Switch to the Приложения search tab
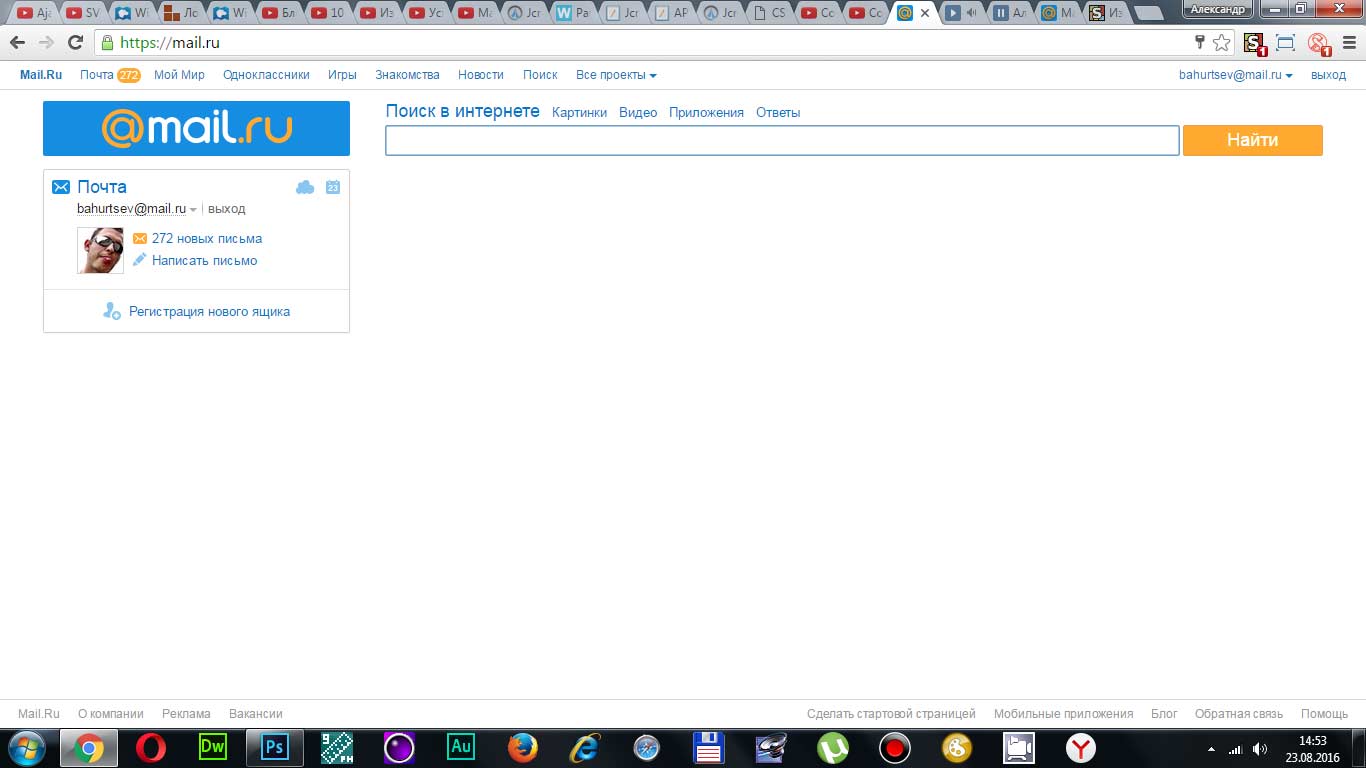 tap(706, 113)
